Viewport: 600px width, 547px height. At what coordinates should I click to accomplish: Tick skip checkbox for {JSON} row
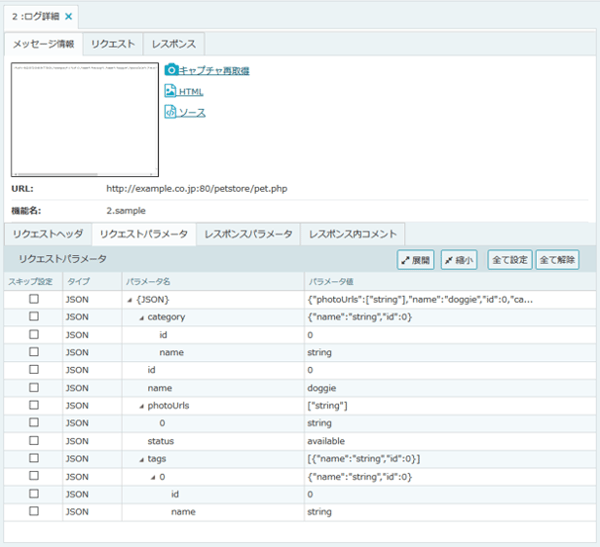coord(34,299)
